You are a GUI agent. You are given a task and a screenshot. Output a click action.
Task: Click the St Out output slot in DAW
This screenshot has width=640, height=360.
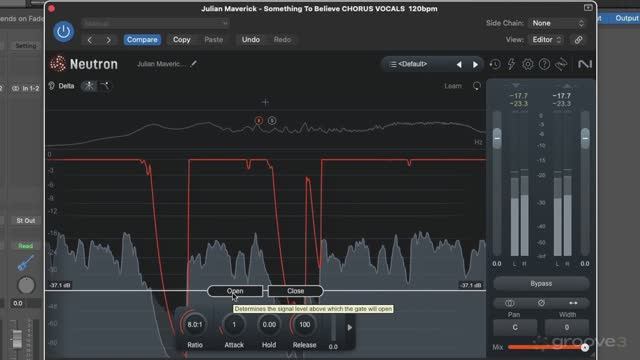(25, 221)
